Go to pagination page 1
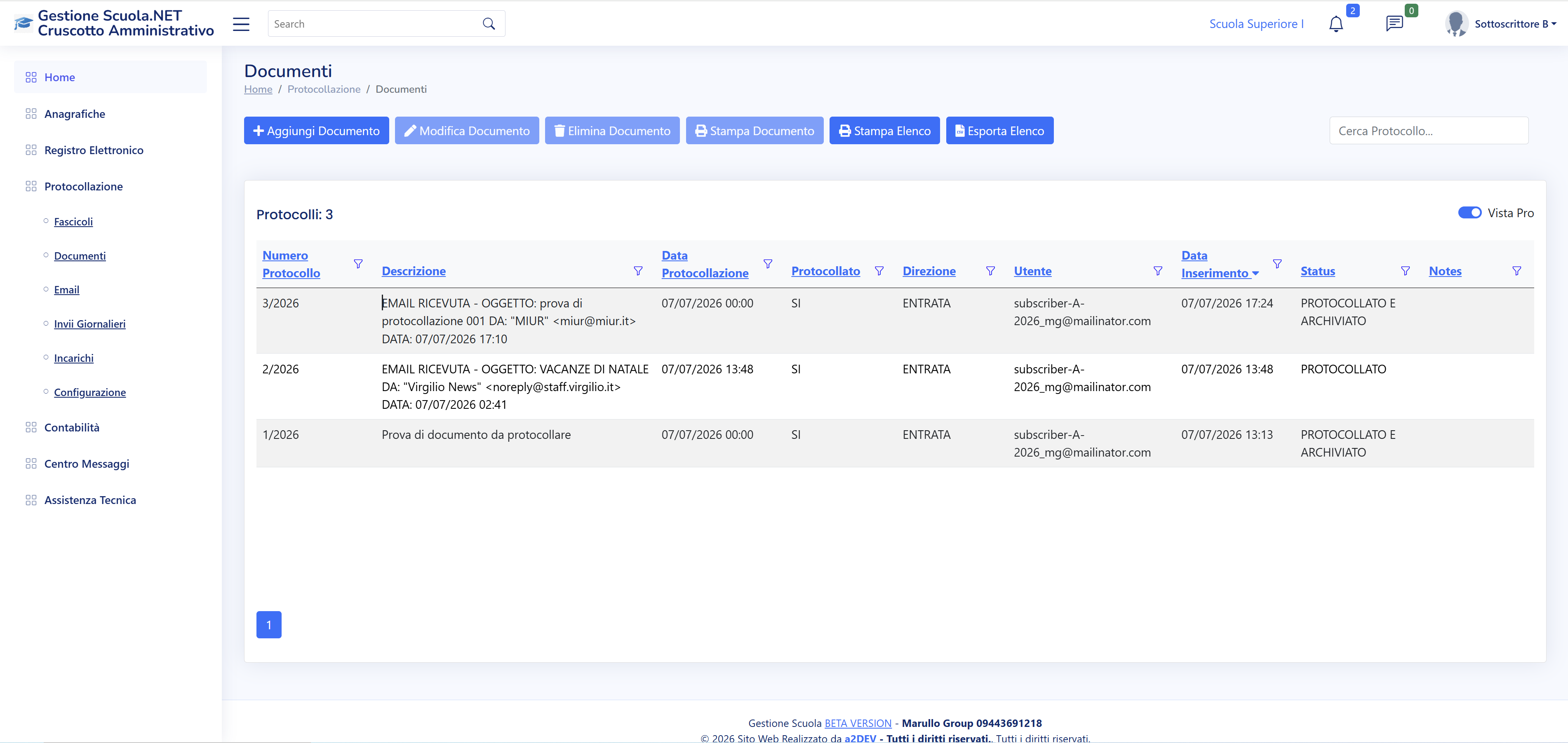1568x743 pixels. click(x=268, y=624)
